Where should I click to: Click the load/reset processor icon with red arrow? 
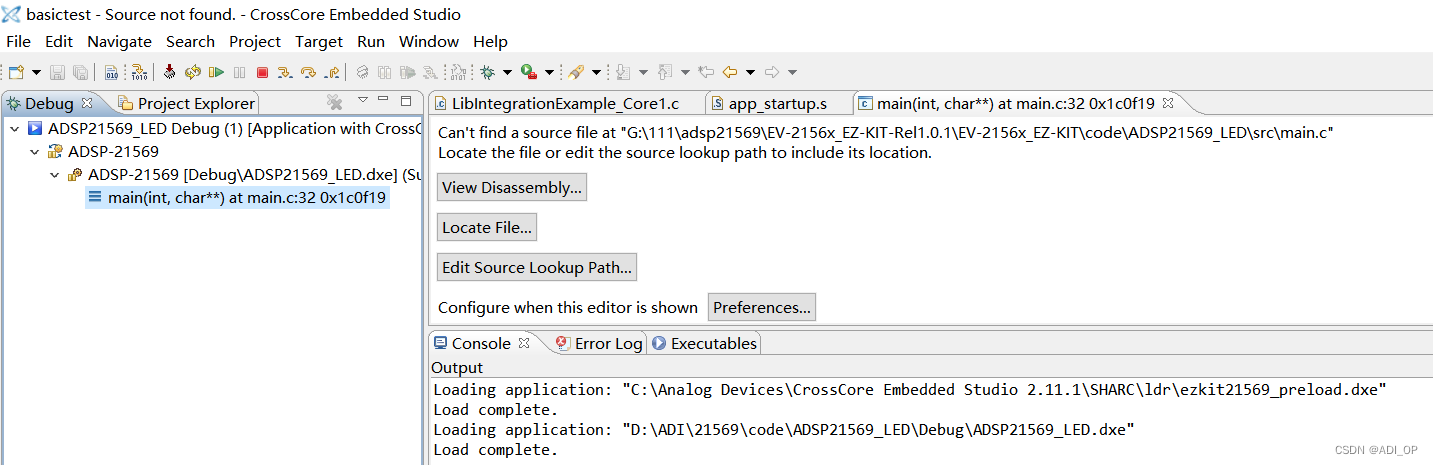pos(170,72)
